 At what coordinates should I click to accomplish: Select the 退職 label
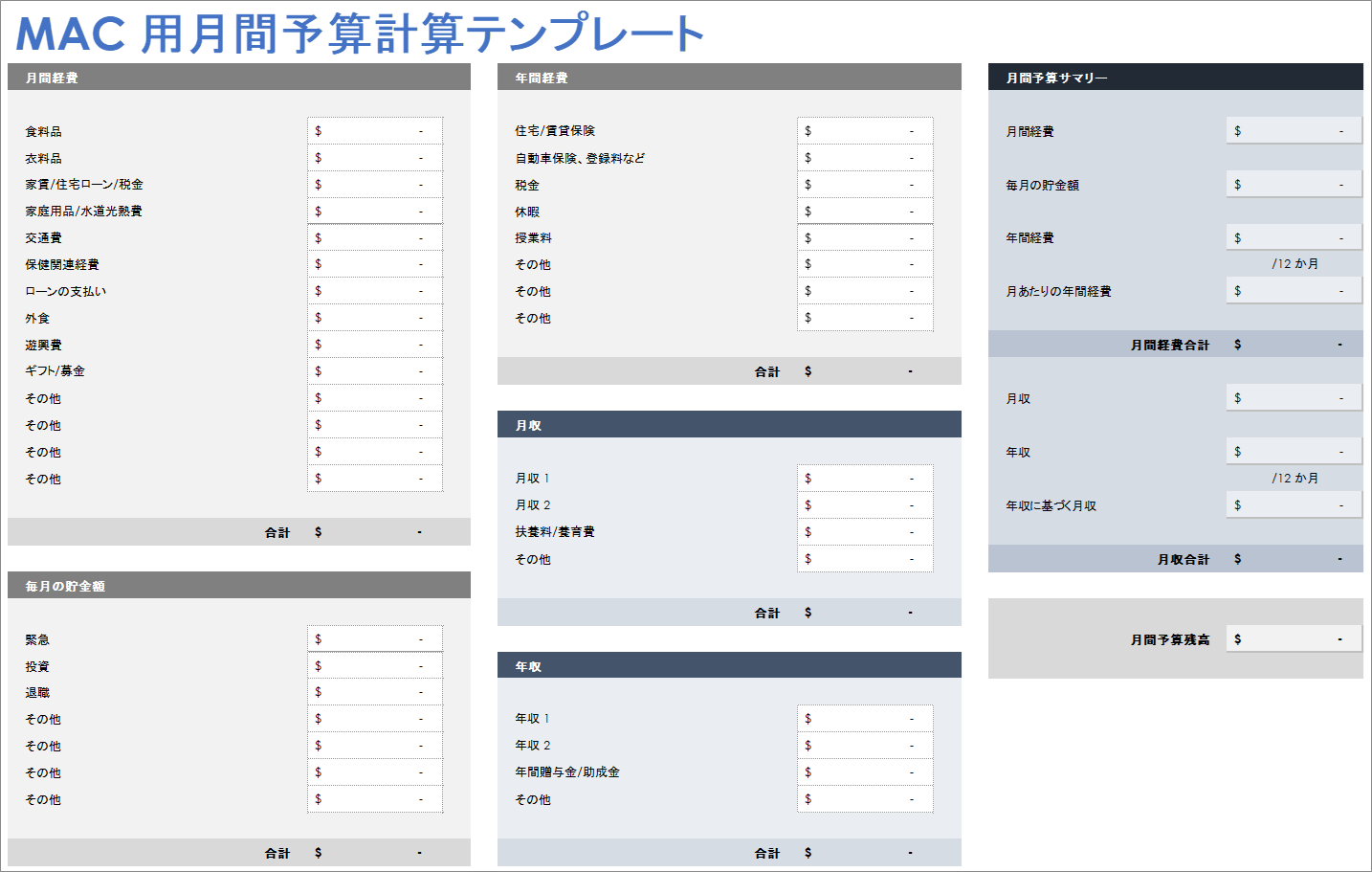coord(37,693)
